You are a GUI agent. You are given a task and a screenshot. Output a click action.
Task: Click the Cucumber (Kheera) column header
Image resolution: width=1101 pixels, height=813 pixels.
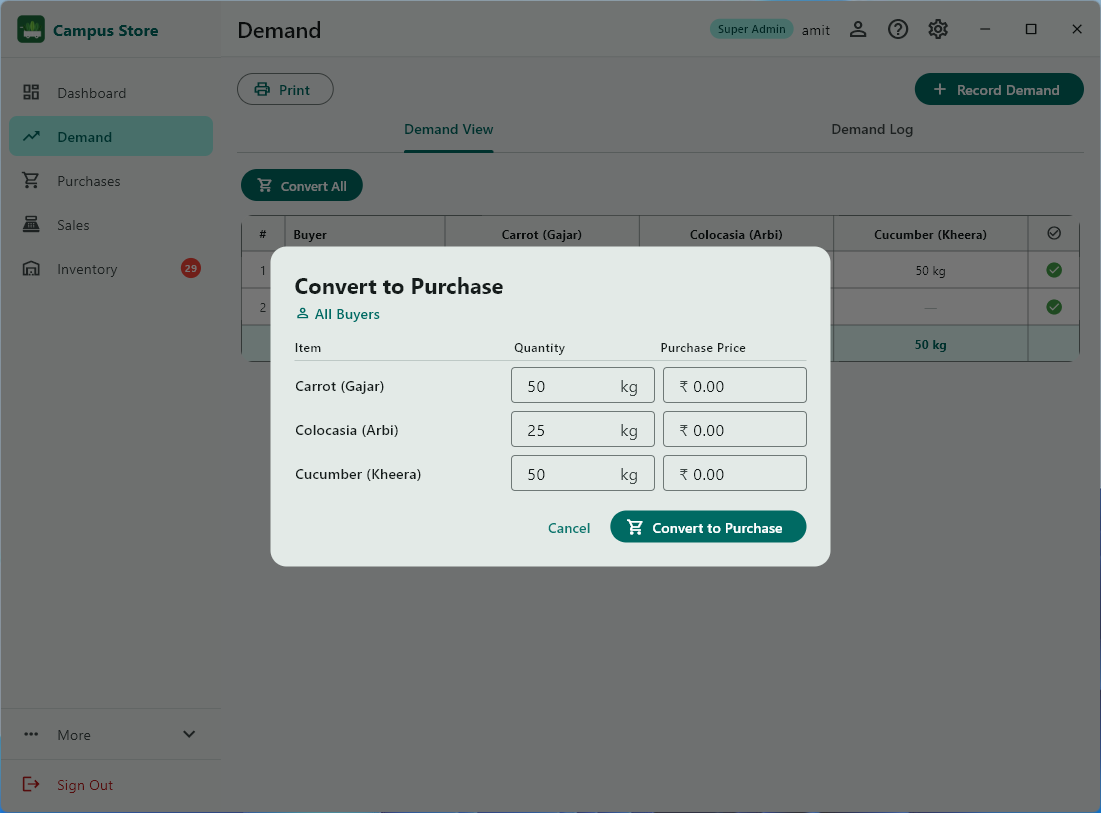pyautogui.click(x=930, y=234)
